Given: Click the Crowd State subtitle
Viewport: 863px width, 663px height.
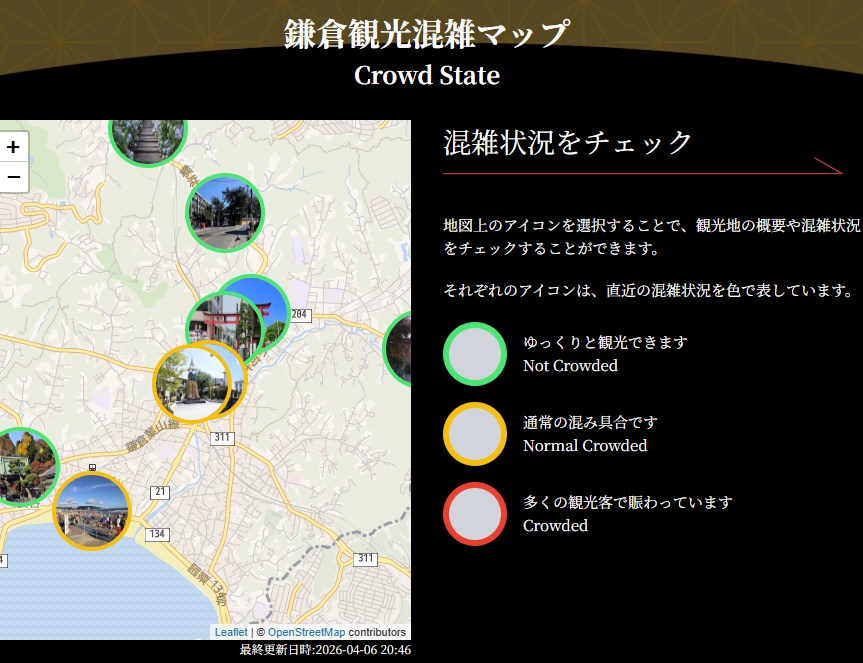Looking at the screenshot, I should 427,75.
